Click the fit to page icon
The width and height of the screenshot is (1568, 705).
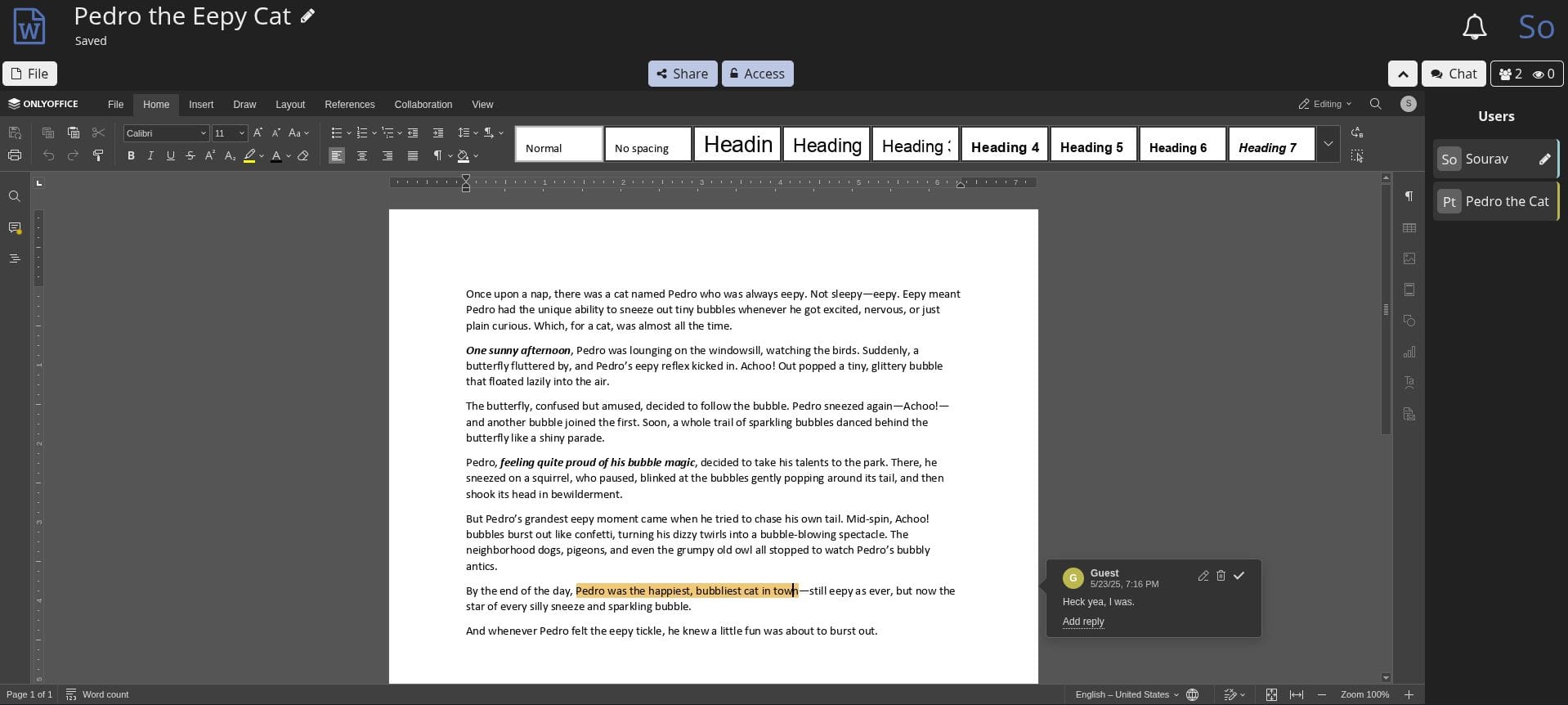(x=1271, y=694)
